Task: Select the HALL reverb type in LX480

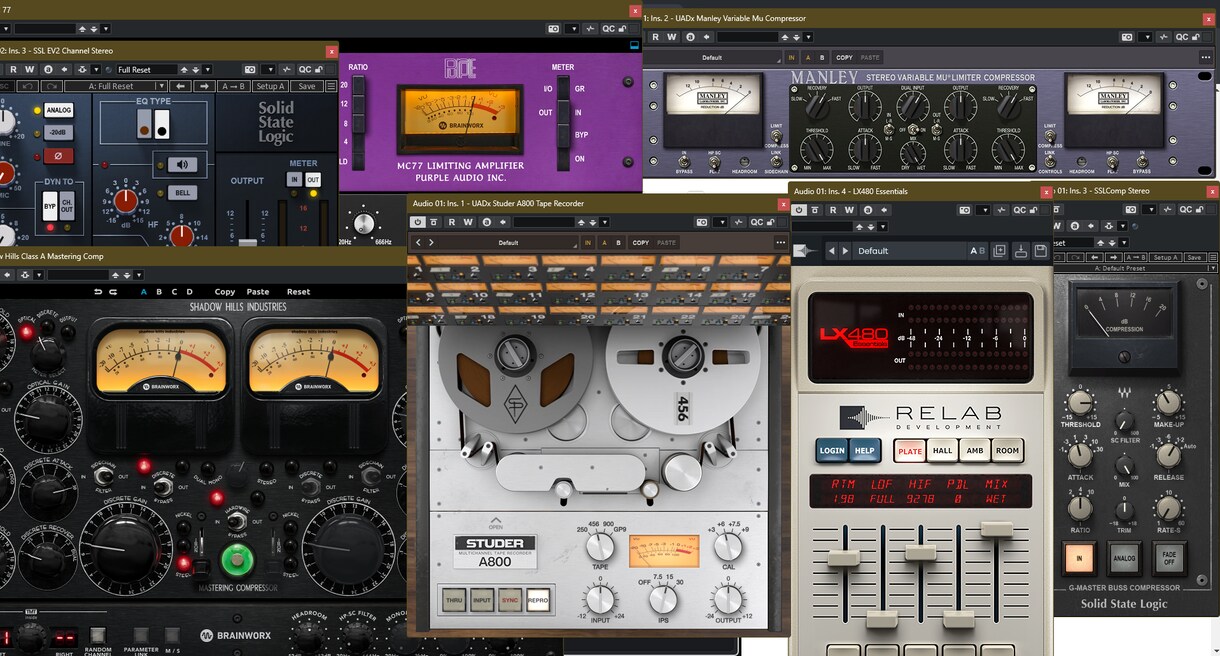Action: click(x=942, y=451)
